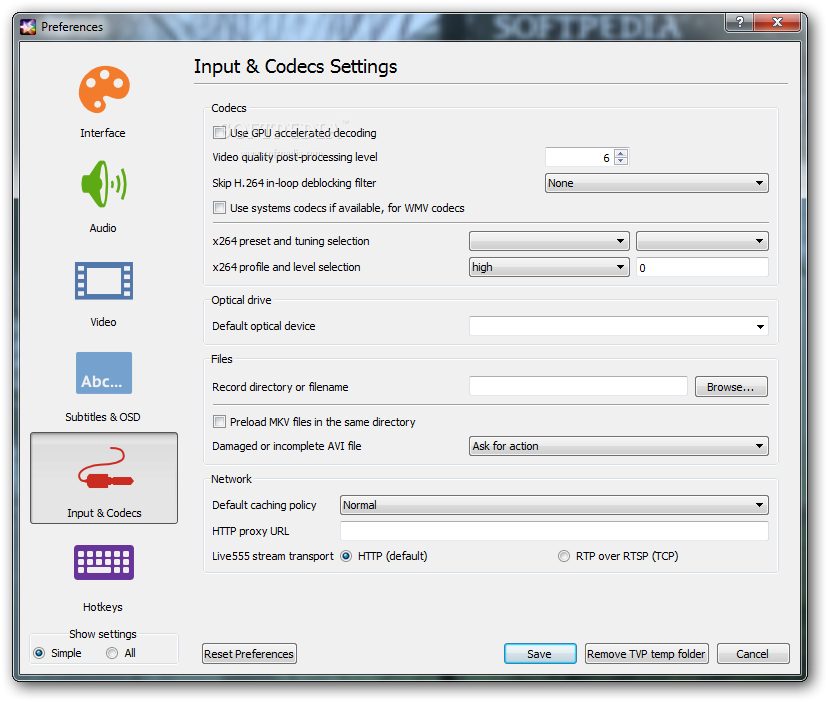Screen dimensions: 828x702
Task: Select HTTP (default) stream transport
Action: 346,556
